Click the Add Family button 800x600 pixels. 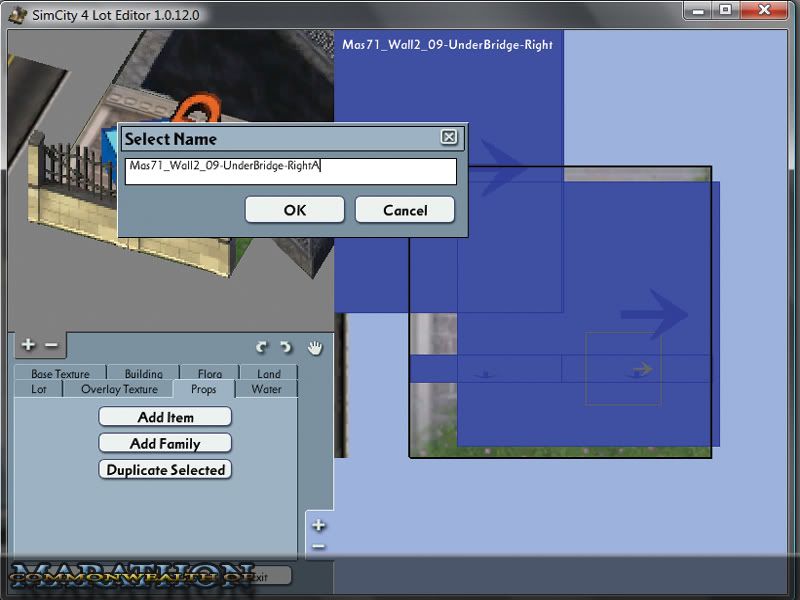(165, 443)
